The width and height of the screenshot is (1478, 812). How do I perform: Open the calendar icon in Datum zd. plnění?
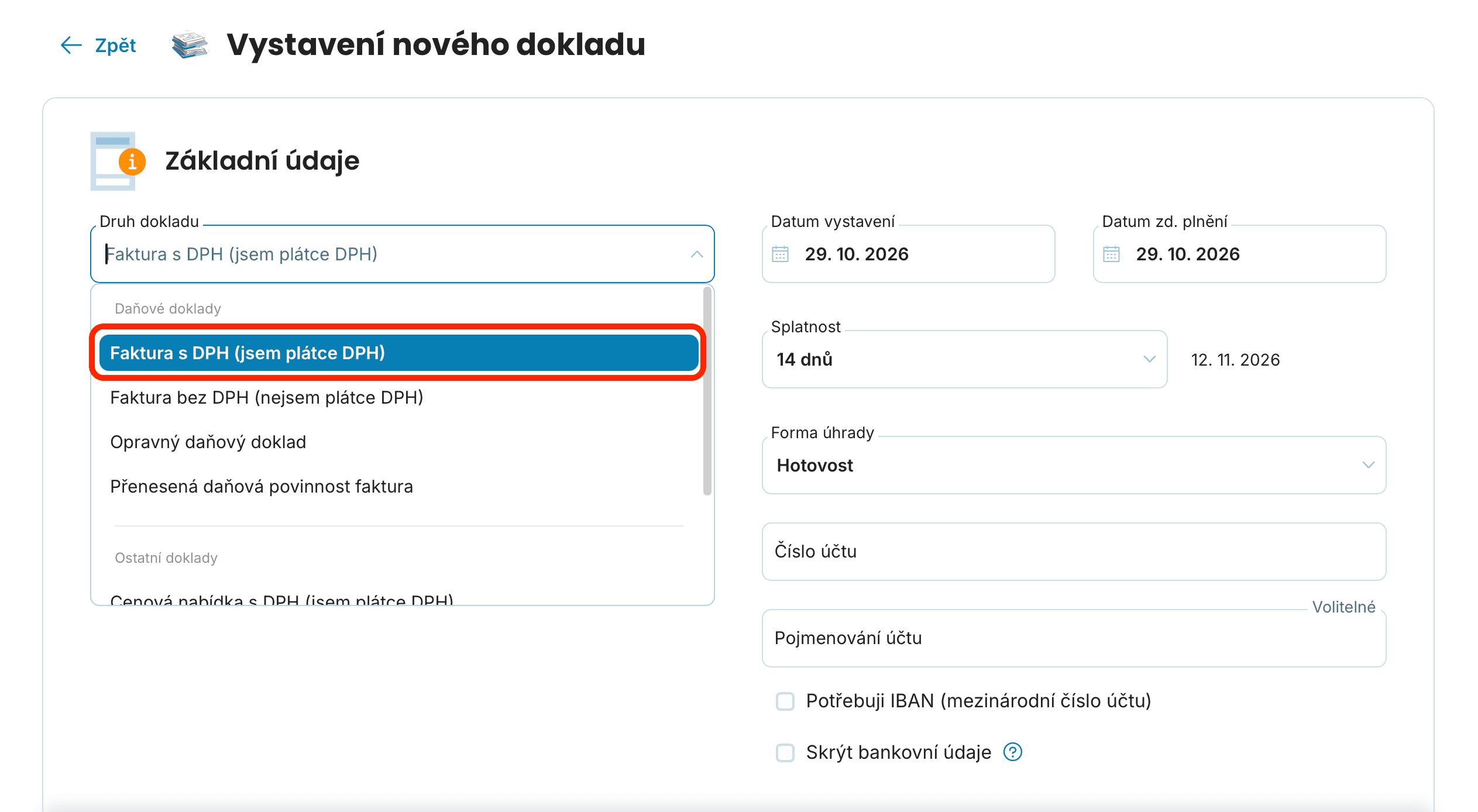pyautogui.click(x=1111, y=254)
